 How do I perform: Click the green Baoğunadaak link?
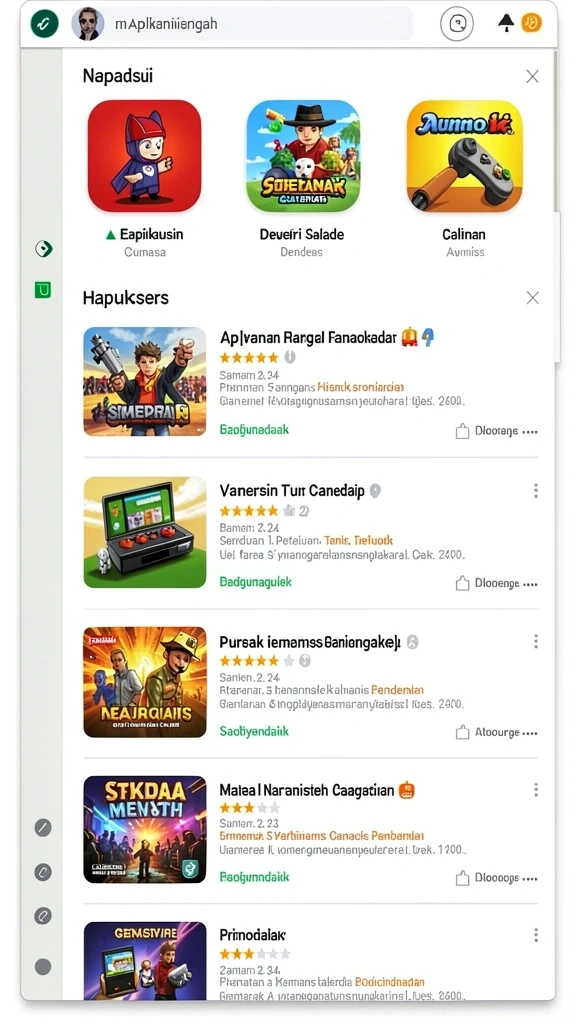click(x=254, y=430)
